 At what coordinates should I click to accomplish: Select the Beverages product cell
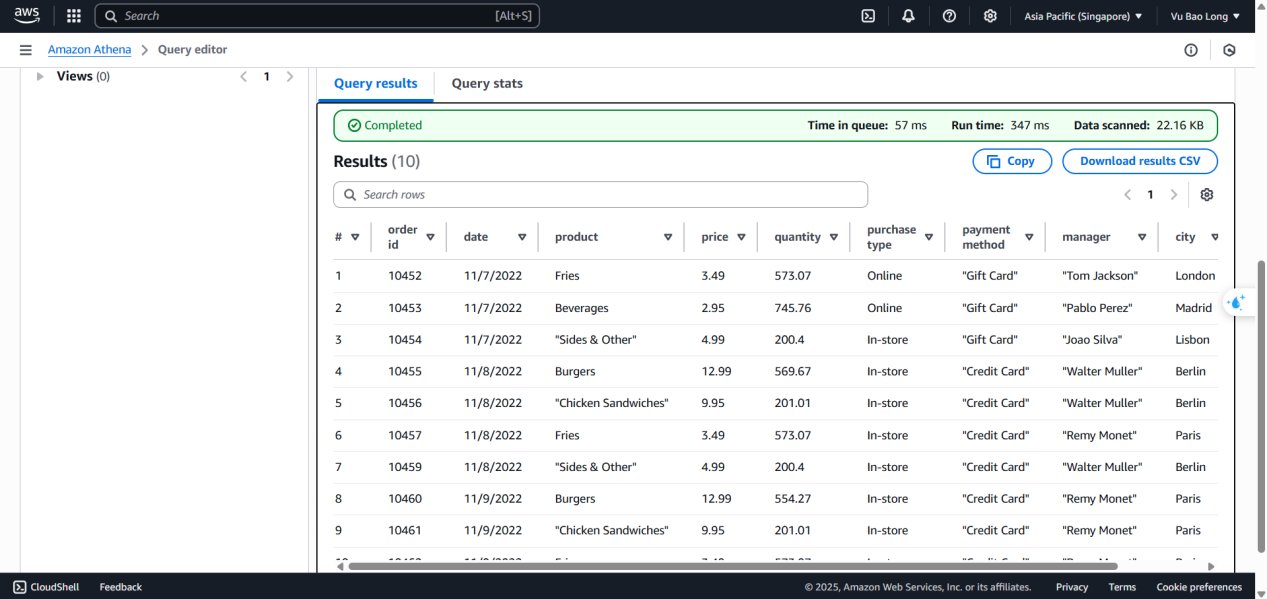(582, 308)
